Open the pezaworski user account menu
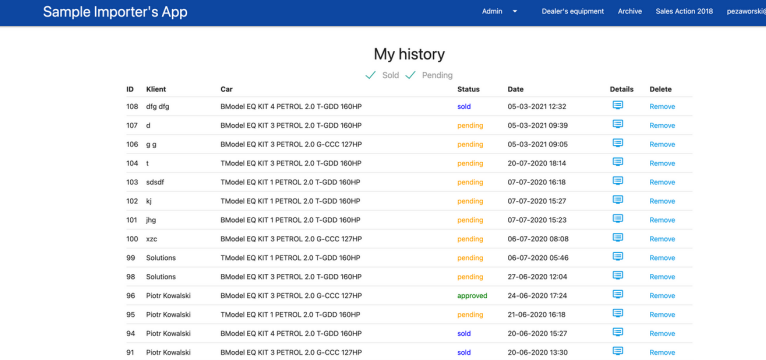 pyautogui.click(x=746, y=11)
